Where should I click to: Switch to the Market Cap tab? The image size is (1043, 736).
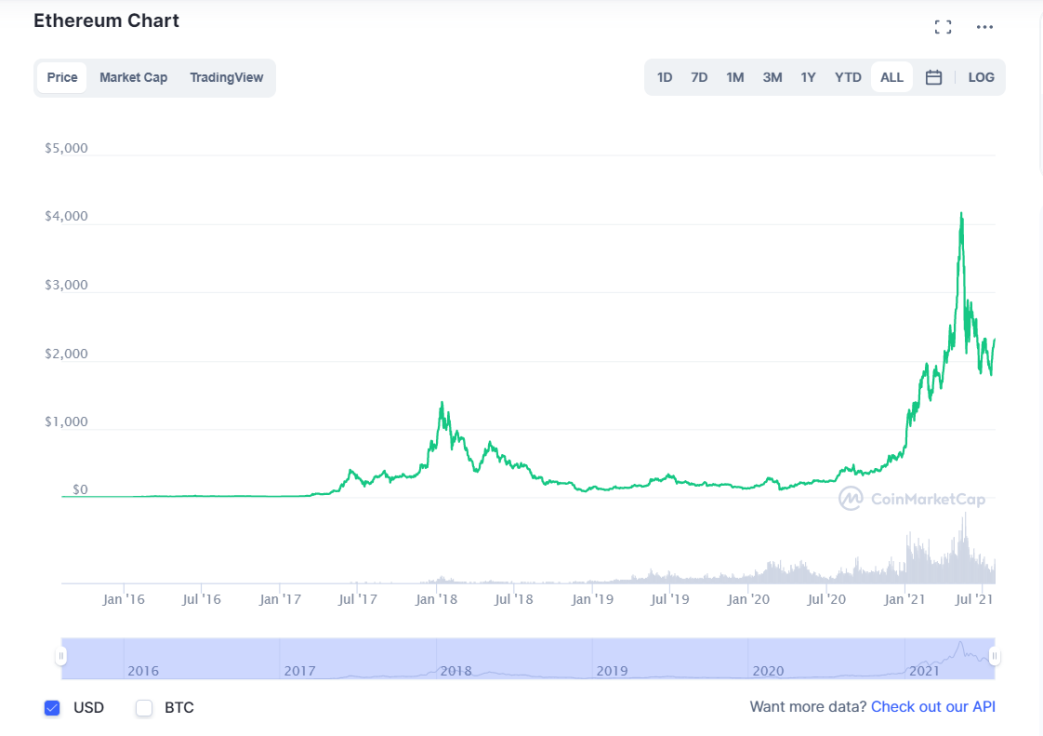pyautogui.click(x=133, y=77)
